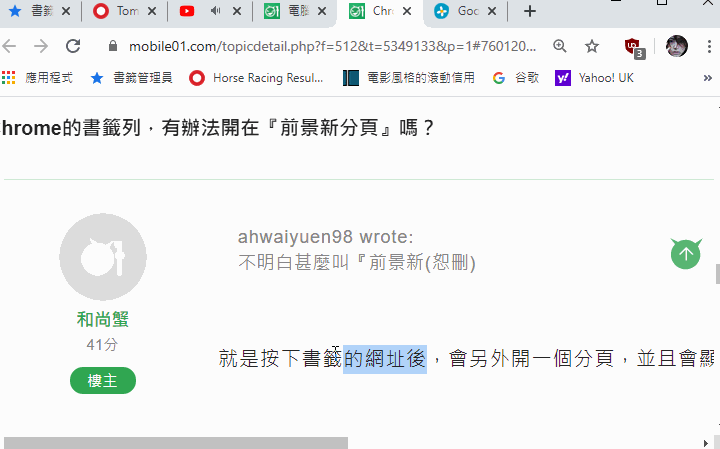
Task: Open a new tab with plus button
Action: 530,11
